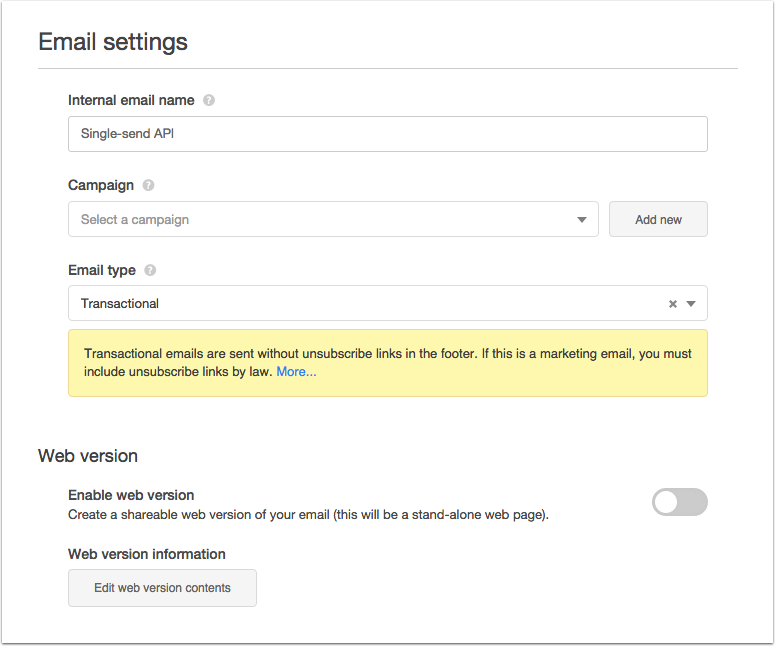Click the Campaign field label

pos(101,185)
